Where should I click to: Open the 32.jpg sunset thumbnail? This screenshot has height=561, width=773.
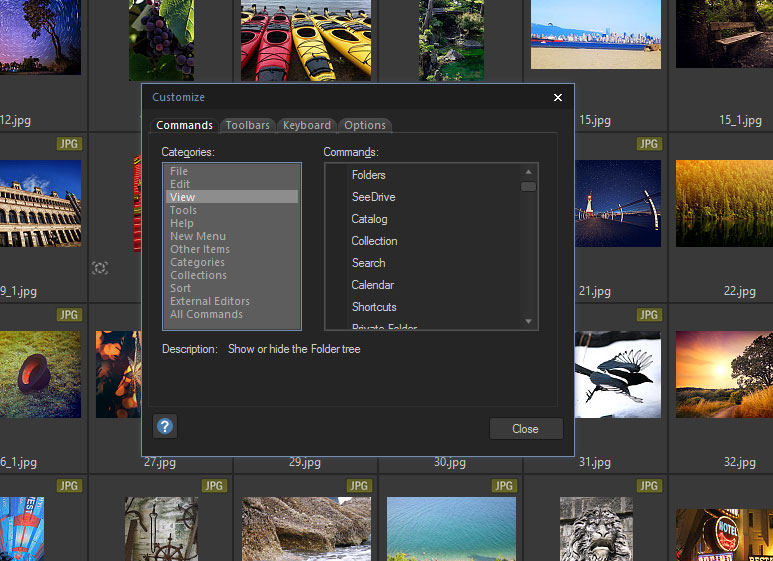[x=724, y=374]
